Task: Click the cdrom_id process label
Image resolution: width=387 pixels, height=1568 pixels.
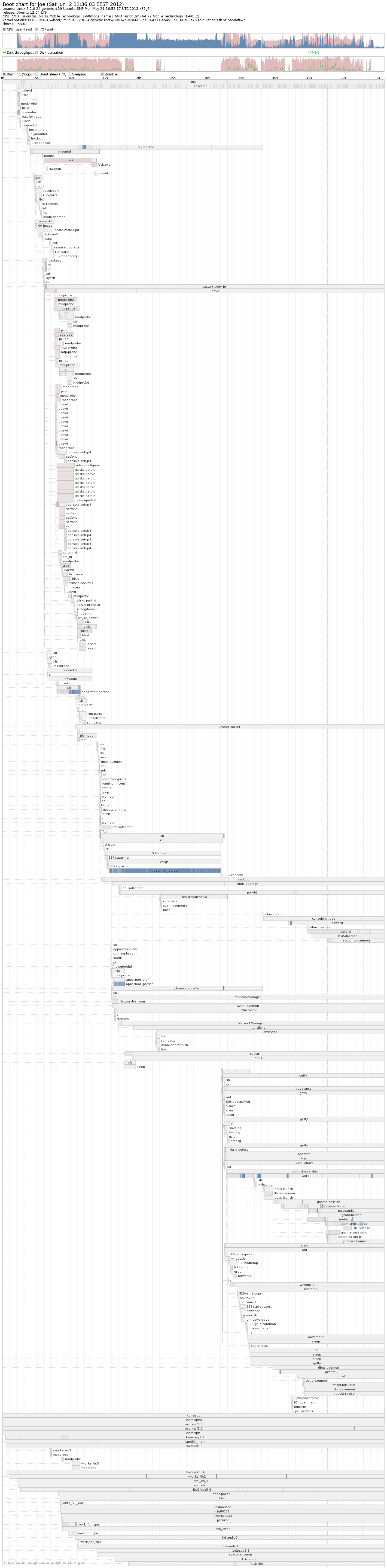Action: [70, 553]
